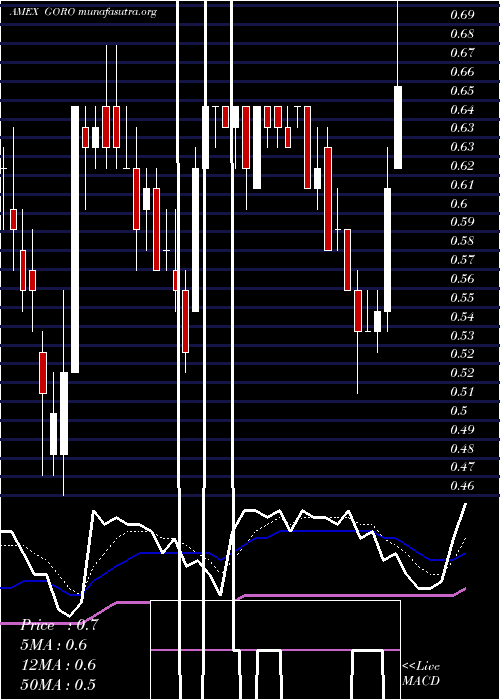Click the 0.57 price axis label
The width and height of the screenshot is (500, 700).
click(x=462, y=260)
